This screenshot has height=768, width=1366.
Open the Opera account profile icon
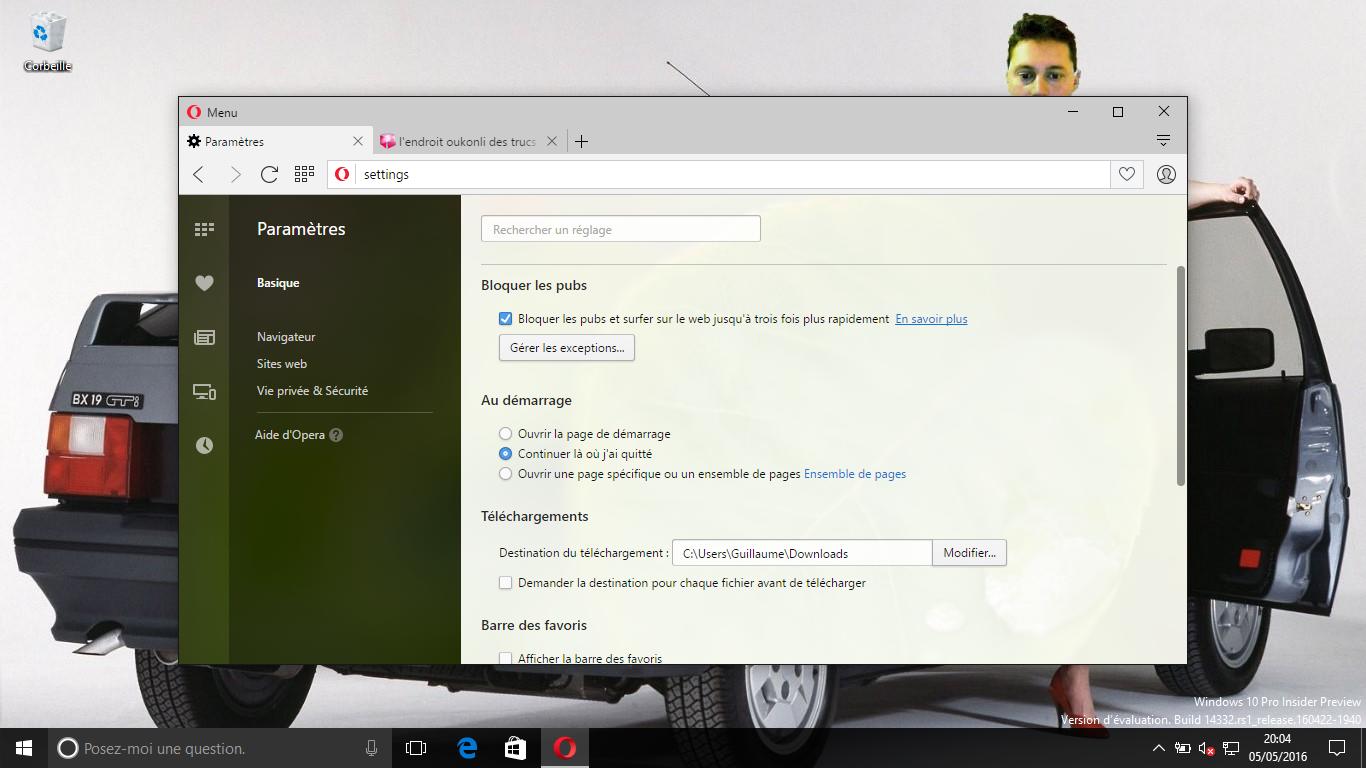point(1166,174)
